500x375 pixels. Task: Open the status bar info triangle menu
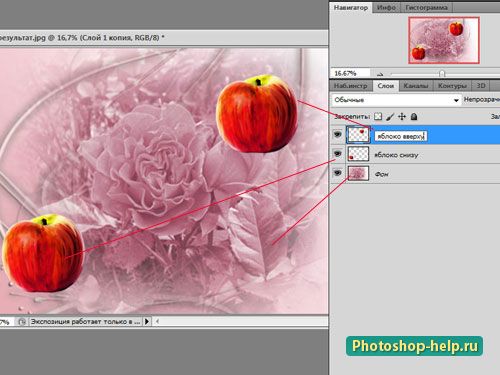[147, 322]
